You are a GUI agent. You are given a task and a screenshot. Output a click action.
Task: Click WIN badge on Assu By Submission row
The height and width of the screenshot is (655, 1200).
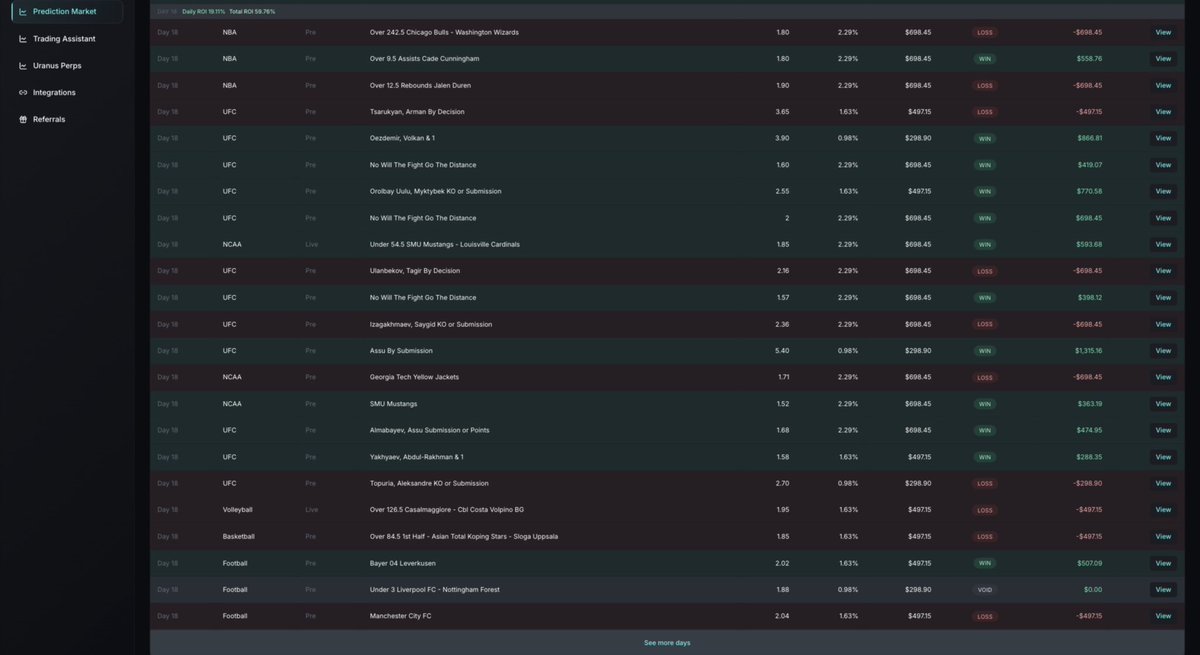985,351
